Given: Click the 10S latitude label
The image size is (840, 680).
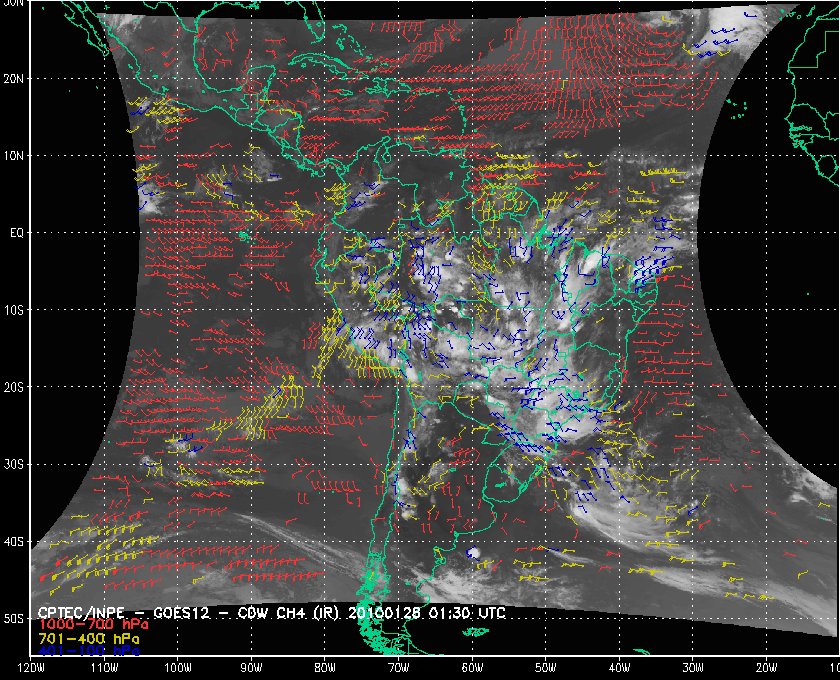Looking at the screenshot, I should [x=13, y=310].
